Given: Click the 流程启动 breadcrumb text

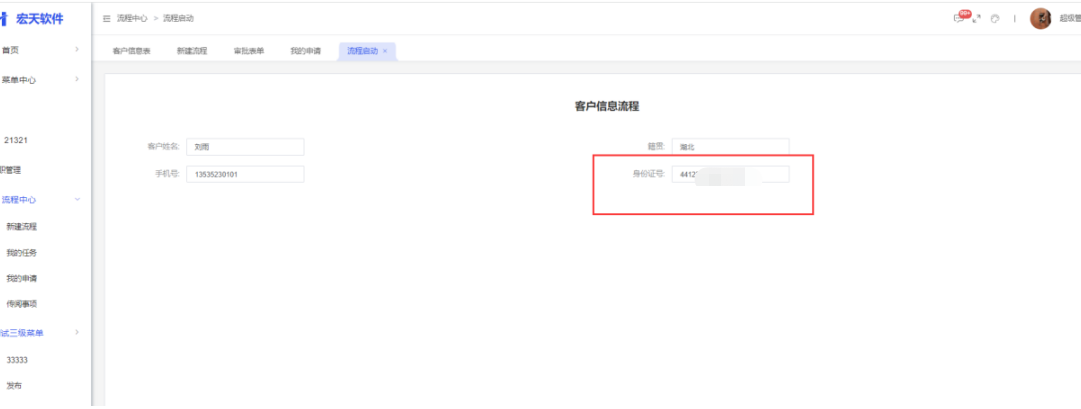Looking at the screenshot, I should (x=178, y=19).
